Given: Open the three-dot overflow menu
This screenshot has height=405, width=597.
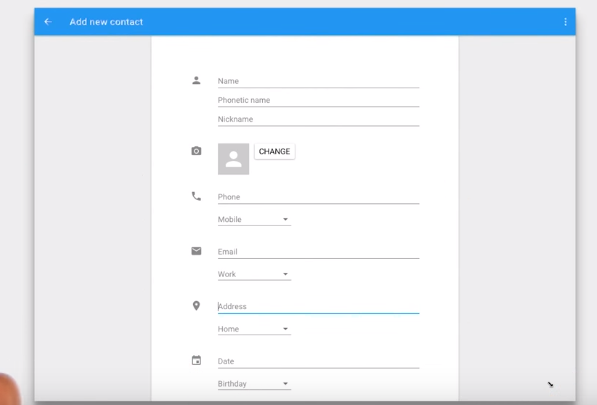Looking at the screenshot, I should [x=565, y=22].
